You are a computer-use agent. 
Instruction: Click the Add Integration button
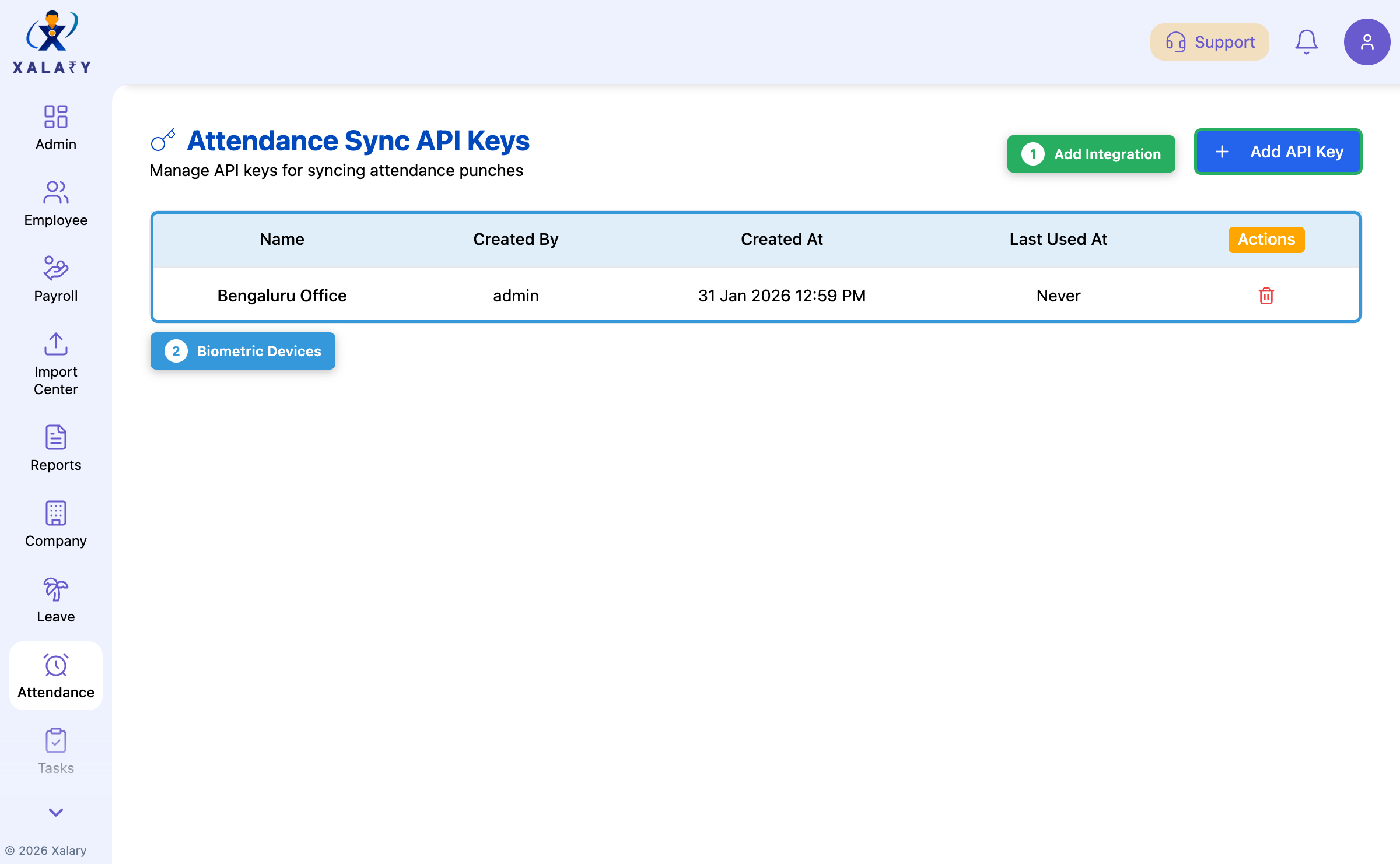[x=1091, y=153]
